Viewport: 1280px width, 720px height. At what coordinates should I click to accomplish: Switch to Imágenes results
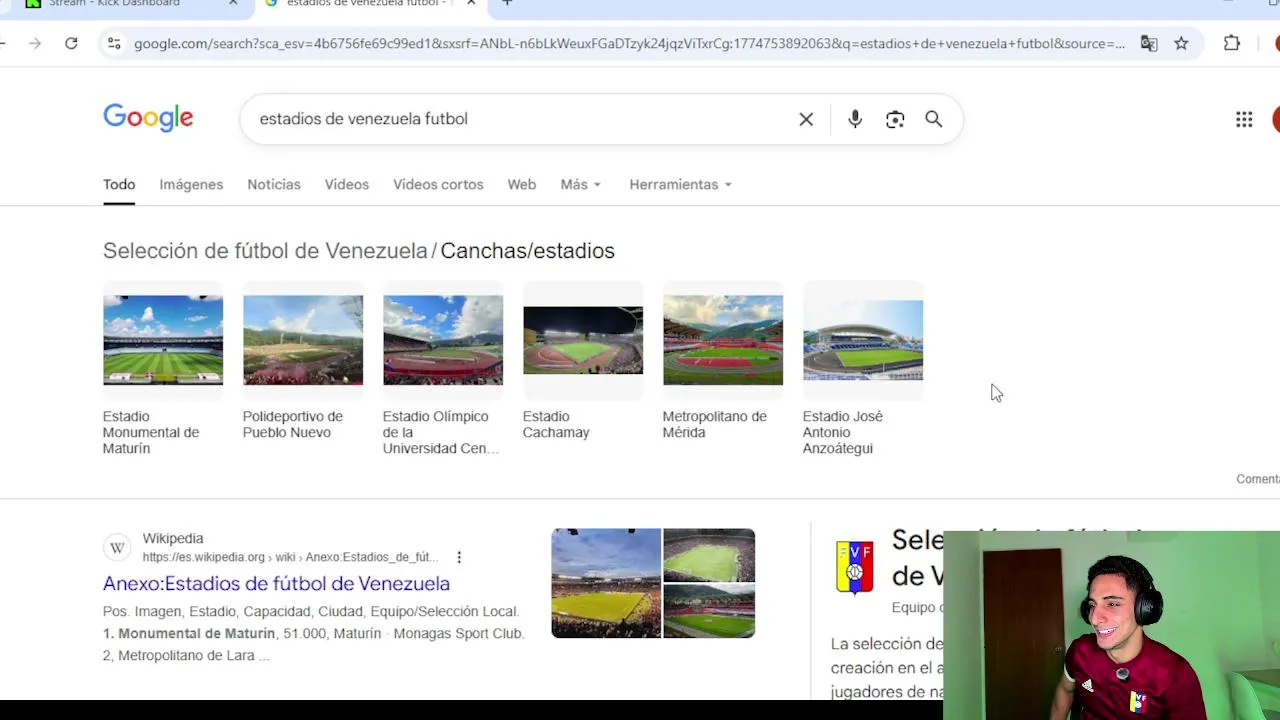[191, 184]
